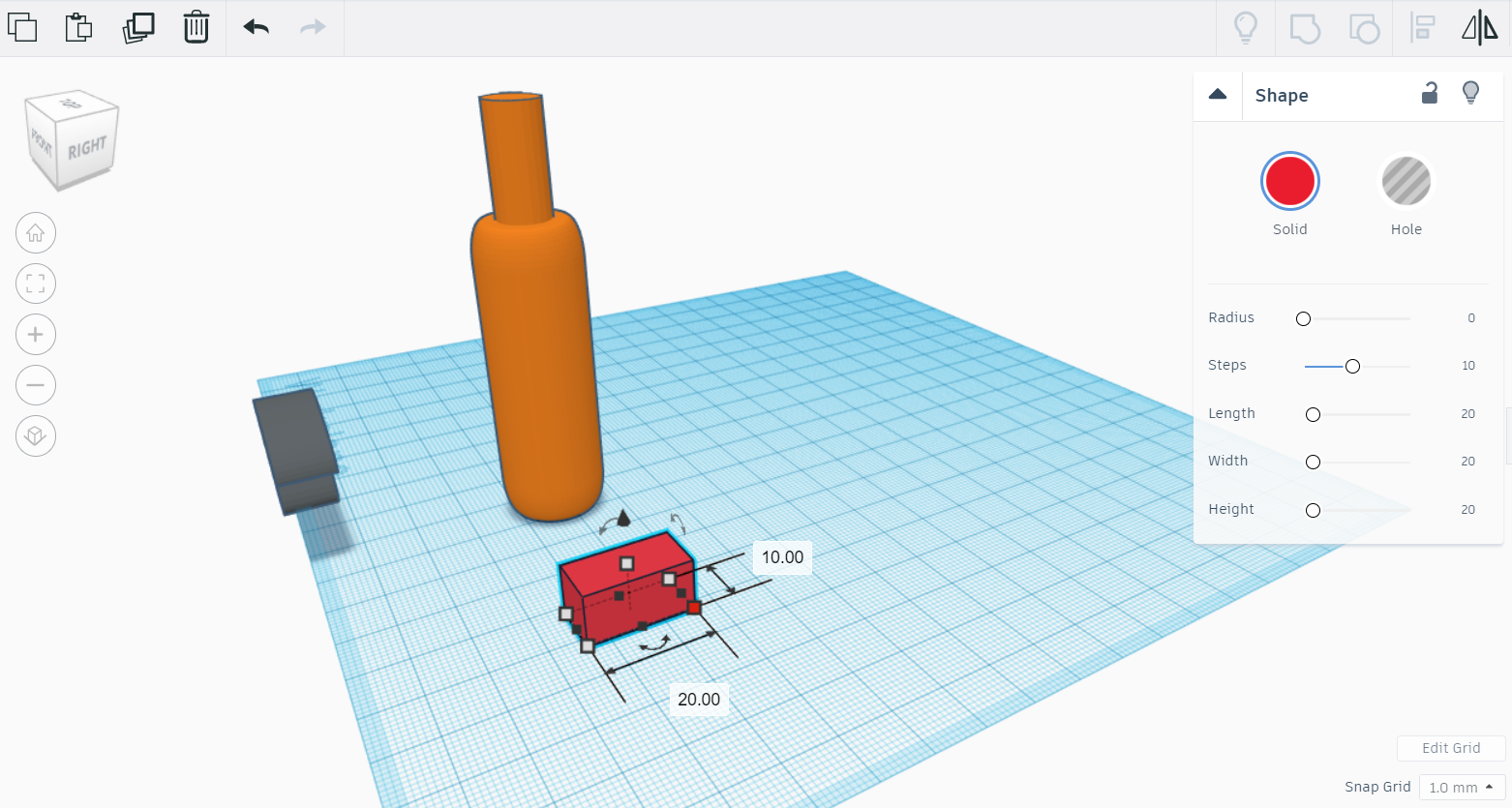Screen dimensions: 1512x808
Task: Click the white top-center handle on the red box
Action: 626,563
